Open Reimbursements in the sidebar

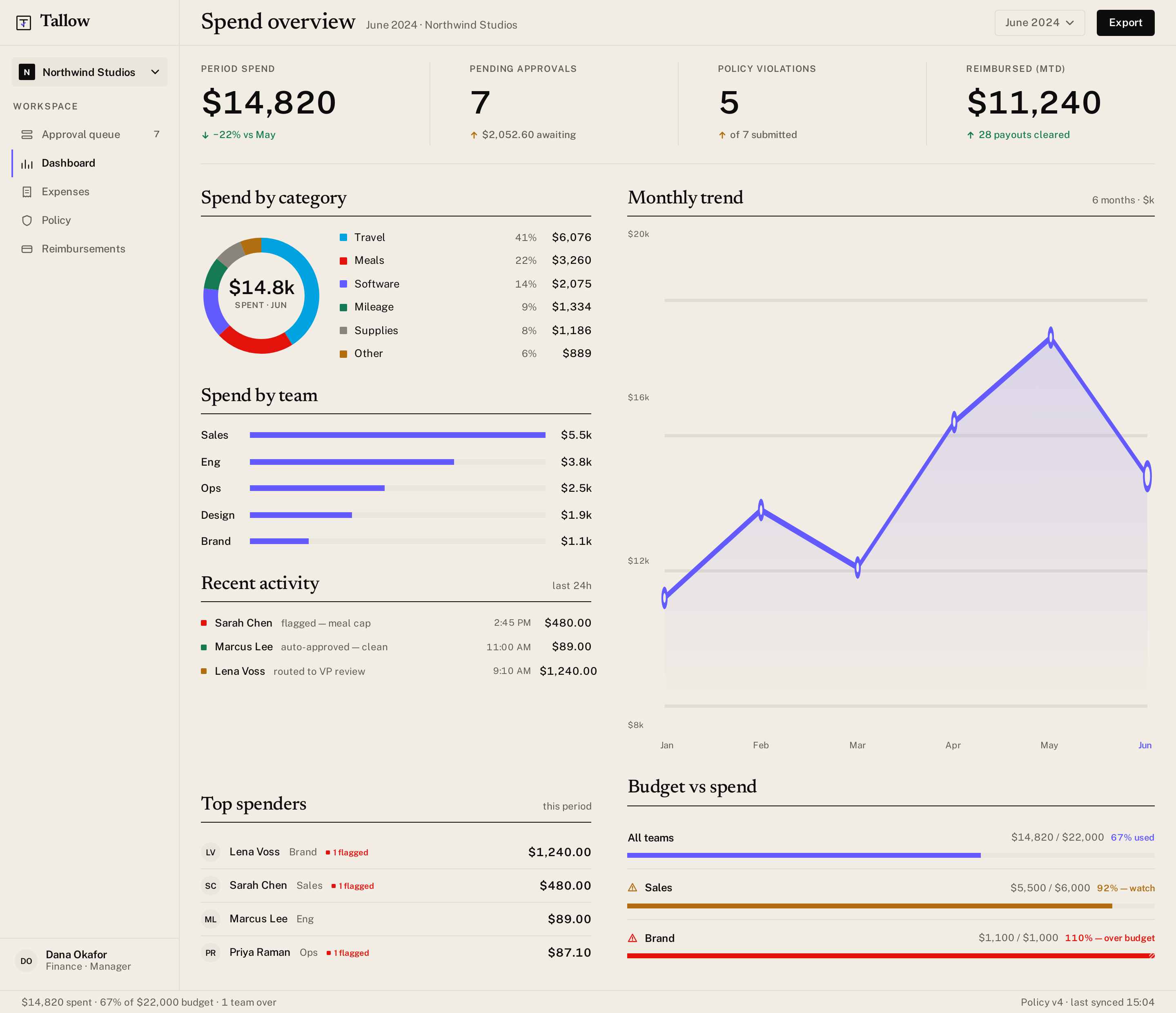pyautogui.click(x=89, y=249)
